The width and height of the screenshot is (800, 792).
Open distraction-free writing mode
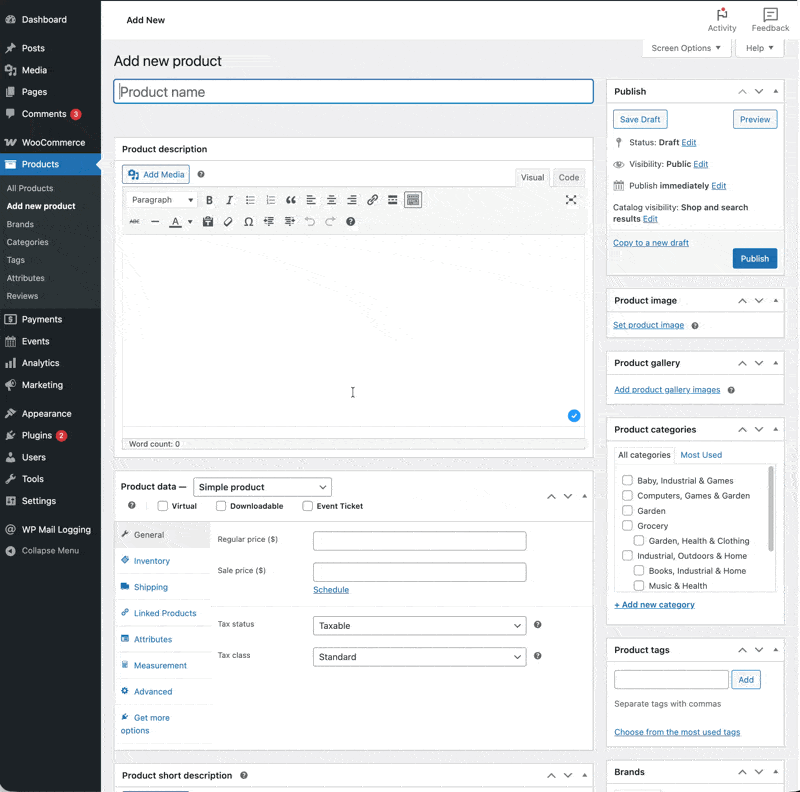point(571,200)
